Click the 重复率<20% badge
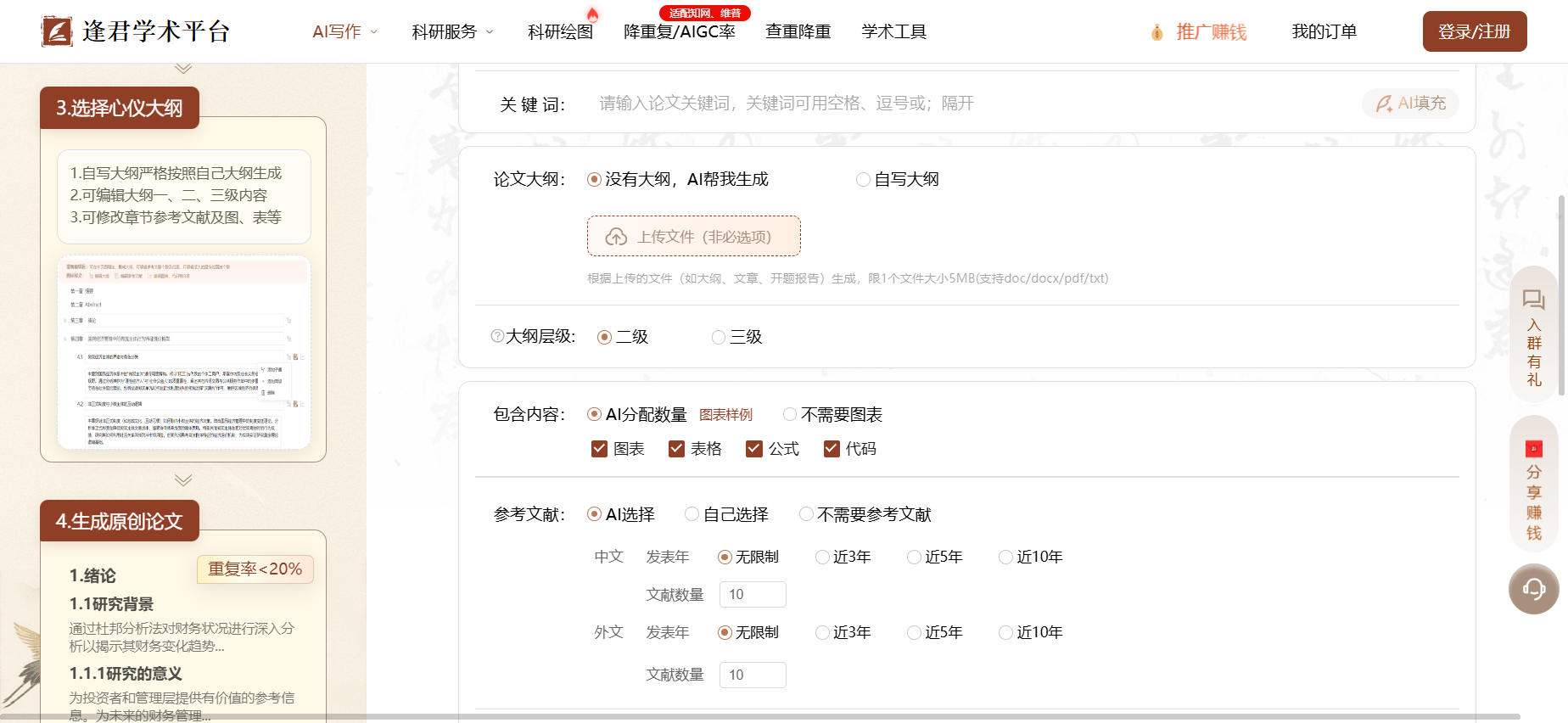The image size is (1568, 723). 255,569
